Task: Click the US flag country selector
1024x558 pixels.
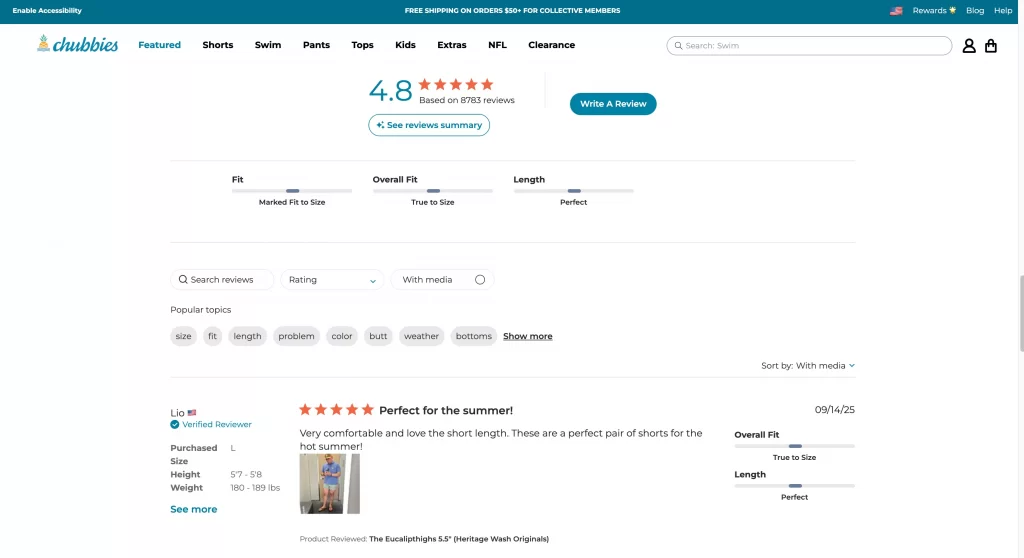Action: click(896, 11)
